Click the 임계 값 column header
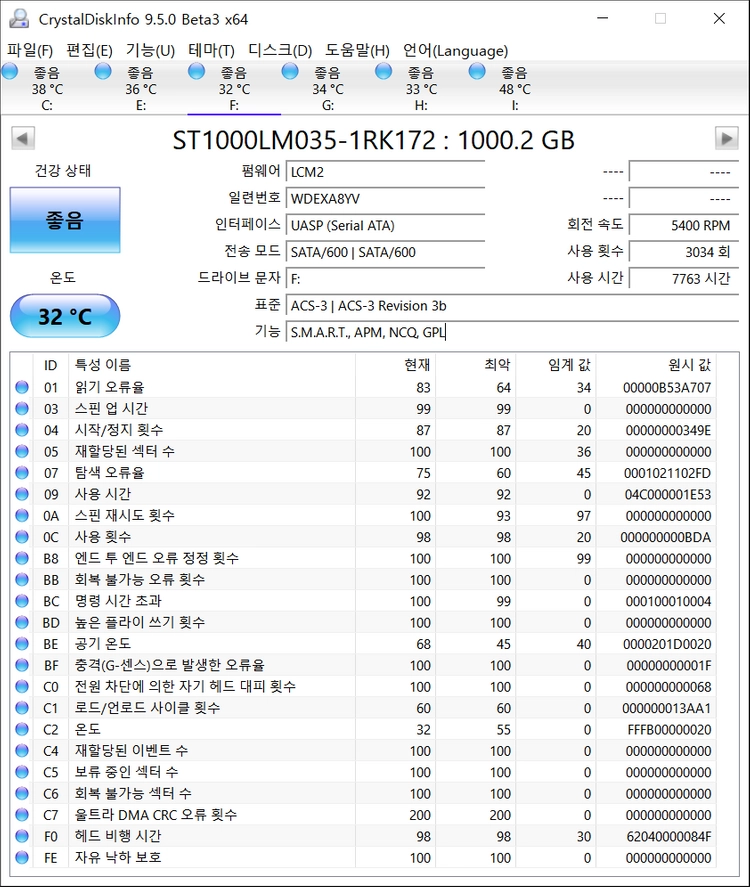The width and height of the screenshot is (750, 887). click(556, 365)
